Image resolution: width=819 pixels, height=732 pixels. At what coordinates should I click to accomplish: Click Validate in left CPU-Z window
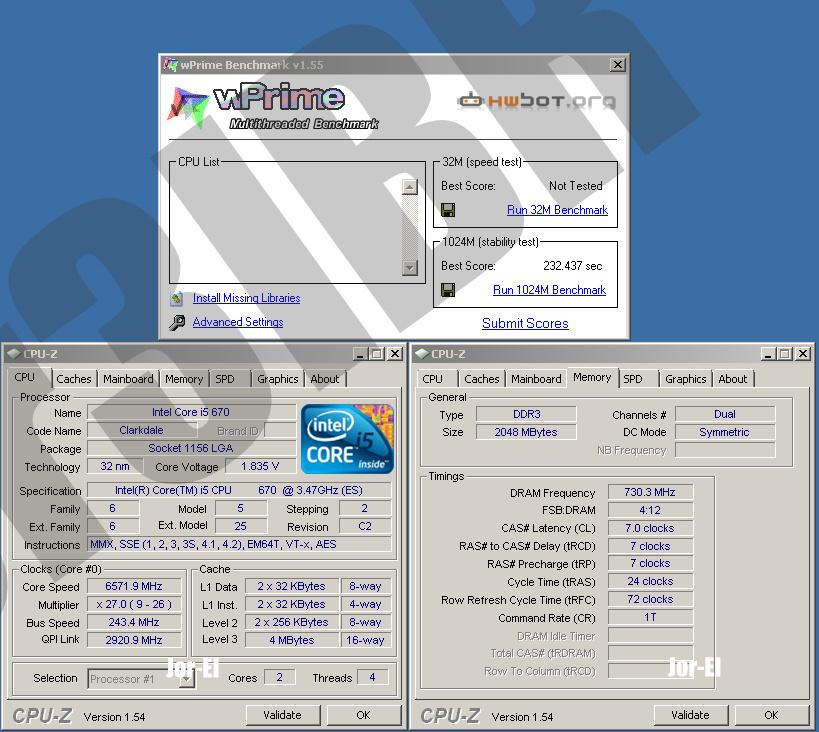(x=283, y=715)
